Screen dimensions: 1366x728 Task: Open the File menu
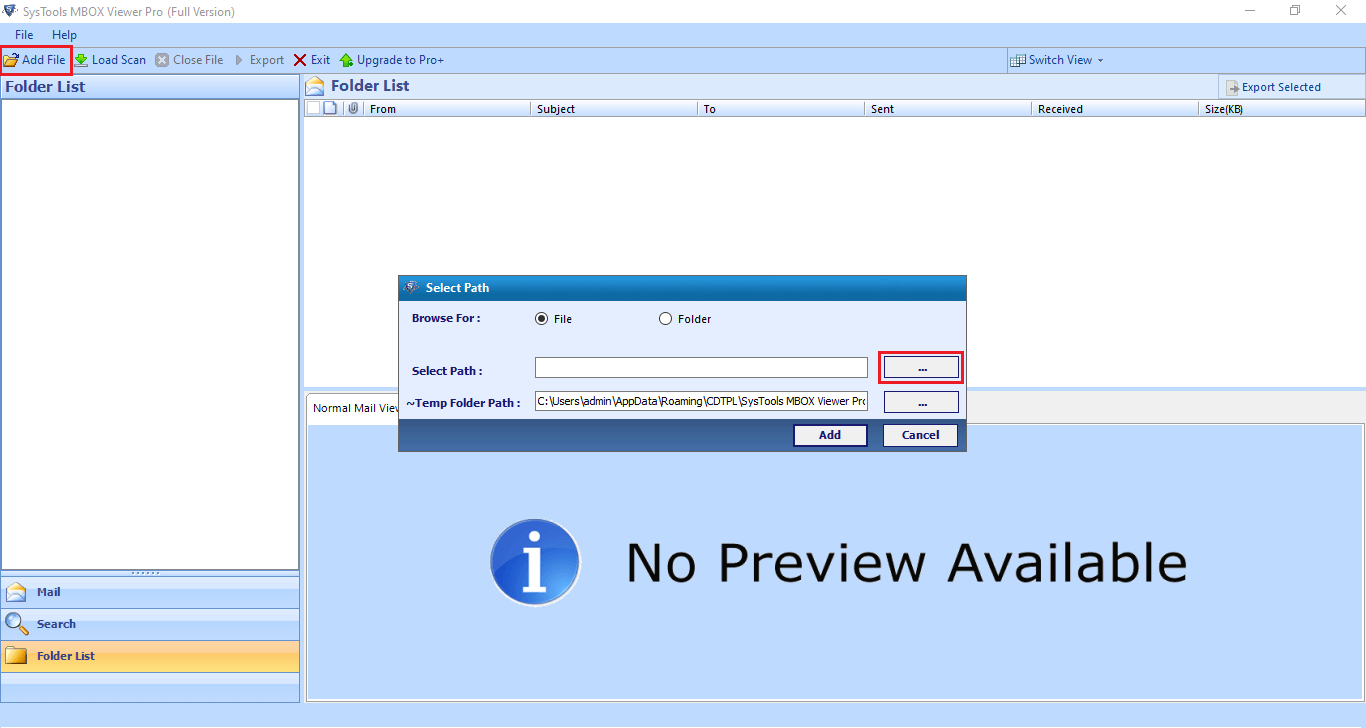(24, 35)
